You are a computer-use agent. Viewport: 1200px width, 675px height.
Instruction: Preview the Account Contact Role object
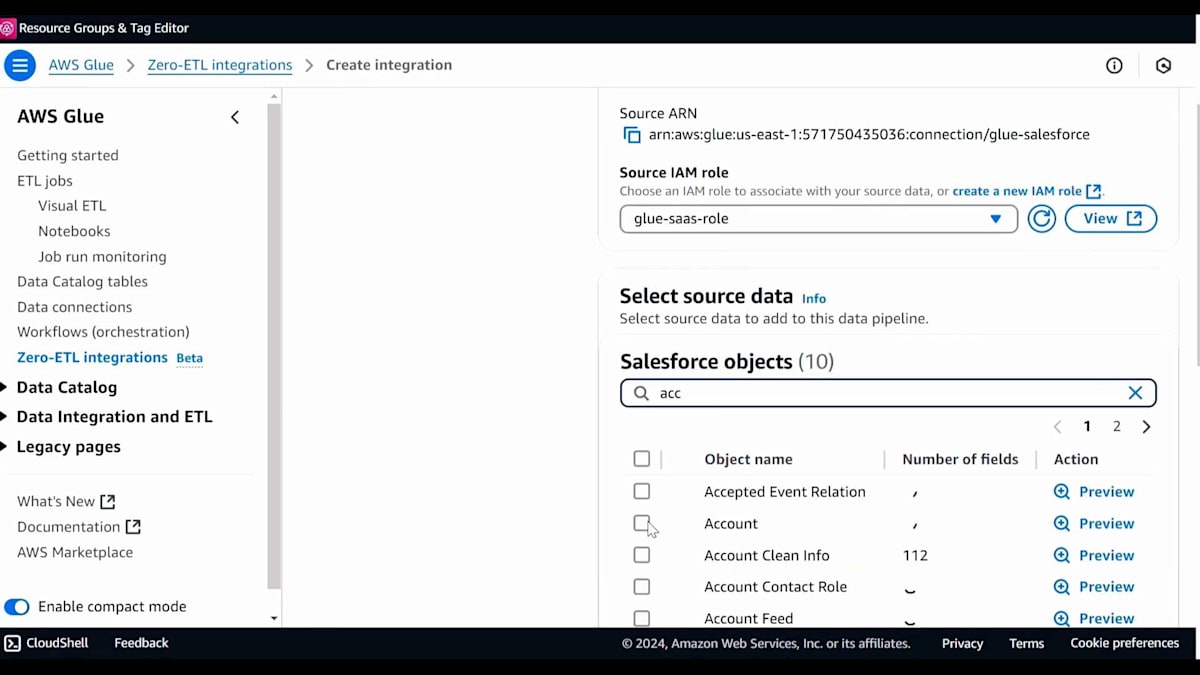[x=1094, y=587]
